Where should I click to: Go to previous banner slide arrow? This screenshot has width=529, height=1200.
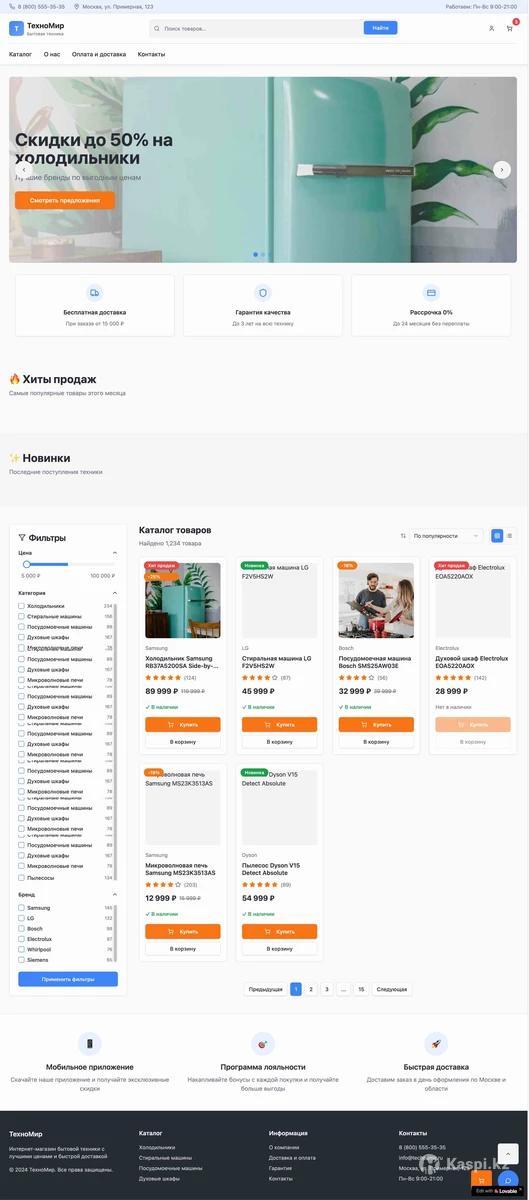(x=24, y=169)
